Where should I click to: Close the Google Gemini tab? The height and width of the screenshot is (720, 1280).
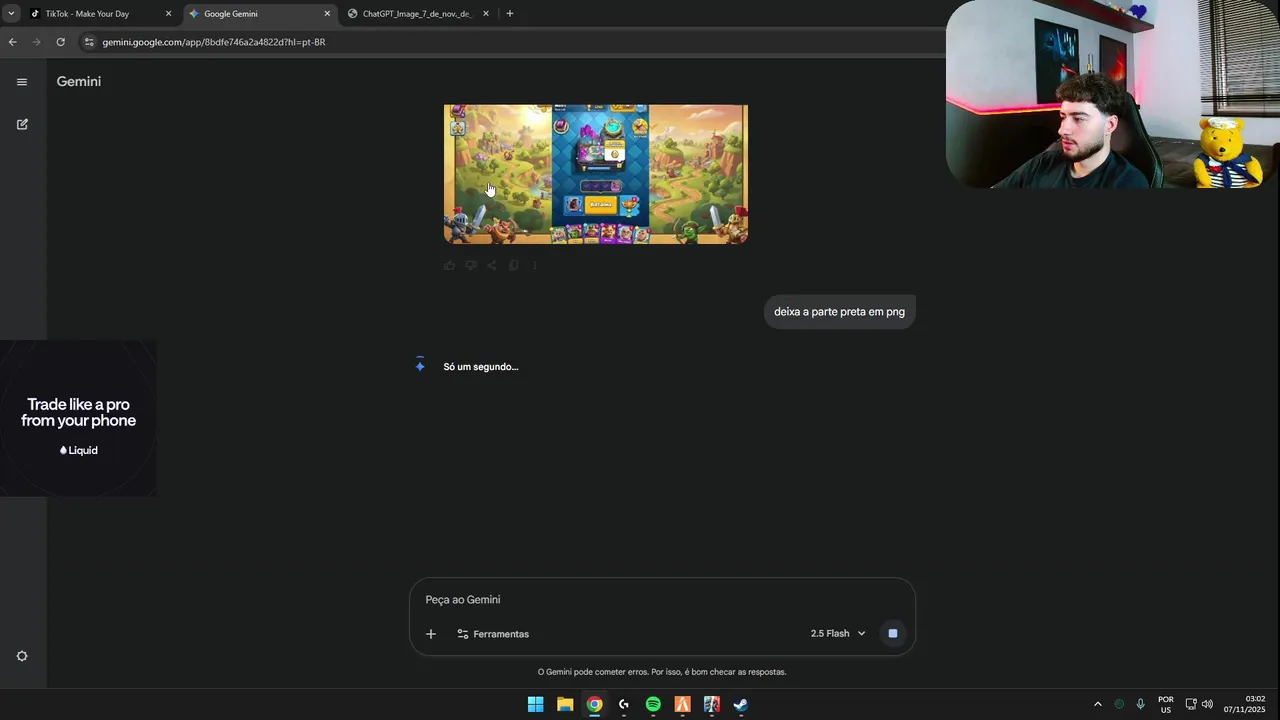tap(327, 14)
